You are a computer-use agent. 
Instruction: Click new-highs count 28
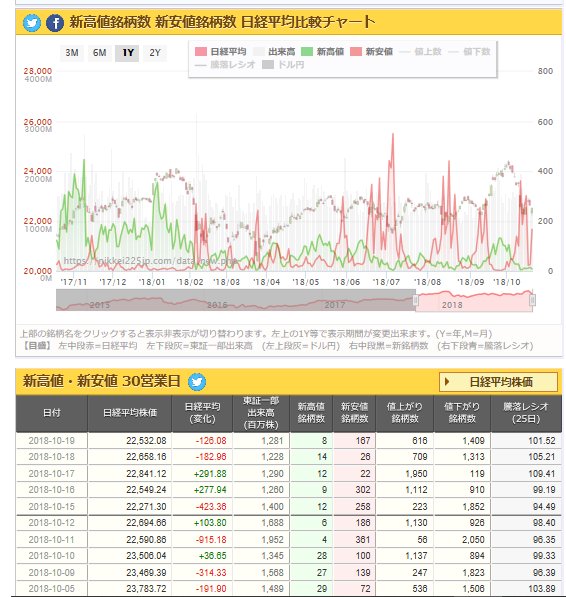[x=322, y=556]
